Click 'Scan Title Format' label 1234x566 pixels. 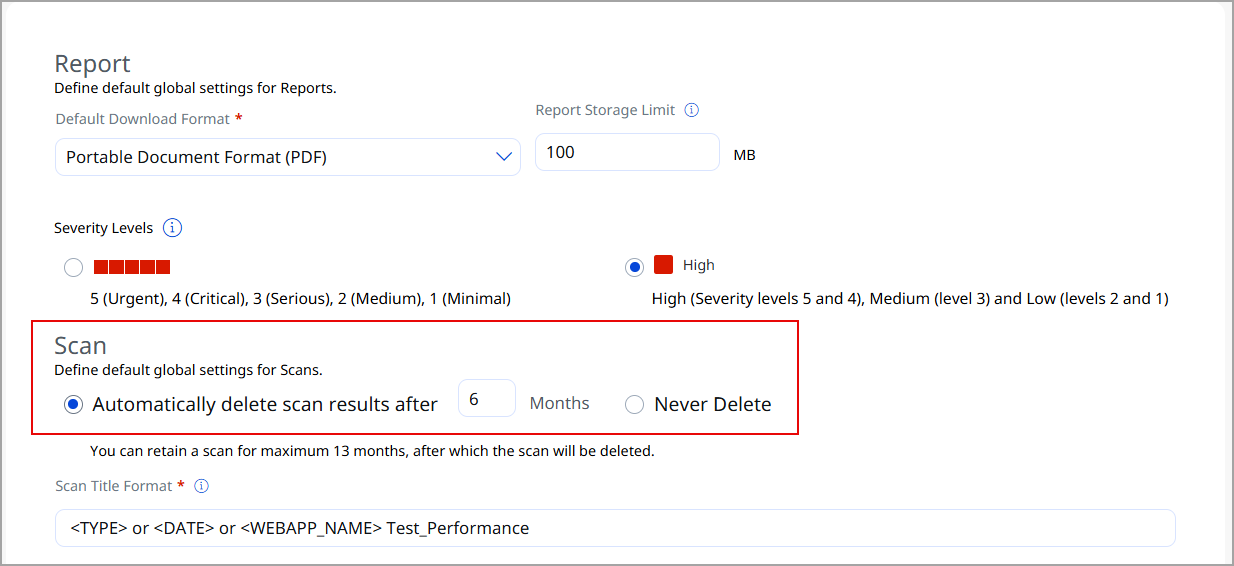tap(114, 486)
